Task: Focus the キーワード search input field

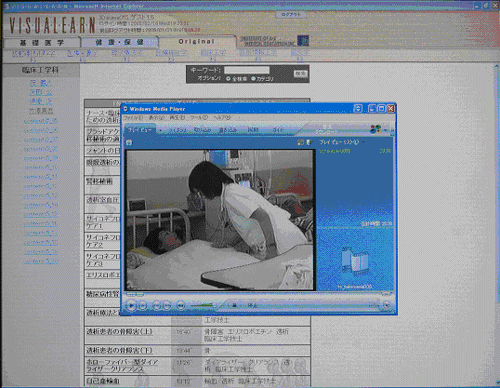Action: coord(247,70)
